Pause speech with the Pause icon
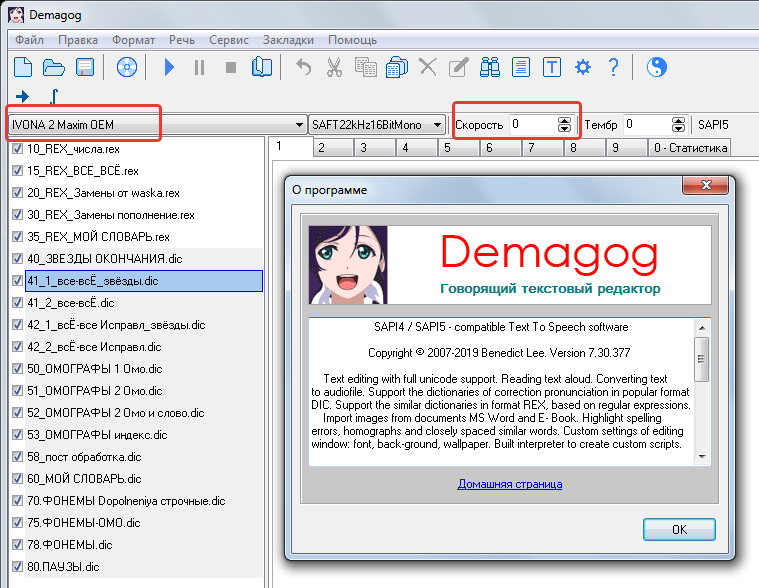759x588 pixels. 199,67
